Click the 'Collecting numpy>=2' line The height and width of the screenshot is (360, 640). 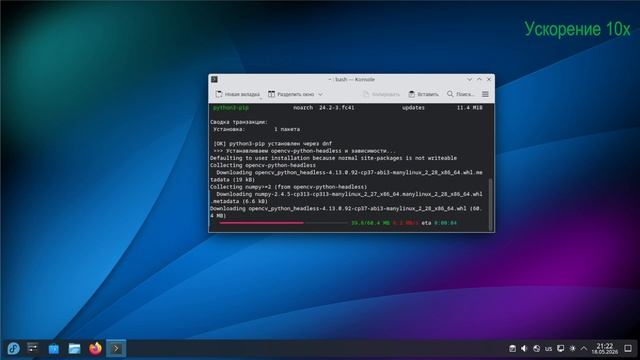click(289, 187)
